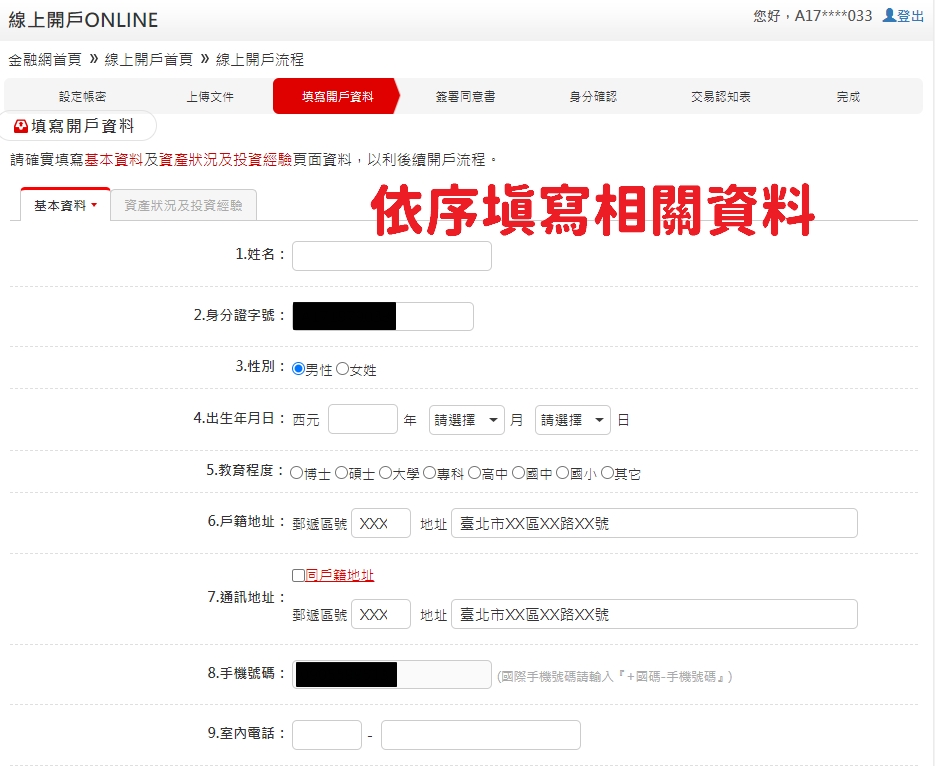Choose 大學 as education level
This screenshot has height=766, width=935.
pyautogui.click(x=385, y=473)
